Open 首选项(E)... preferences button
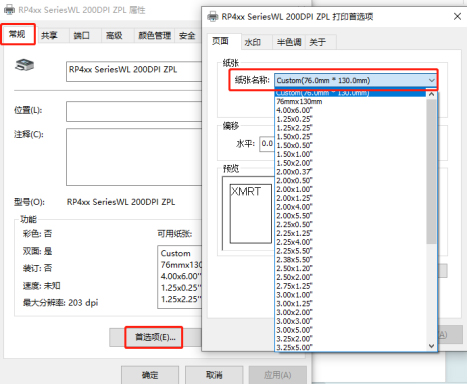Viewport: 468px width, 385px height. (154, 337)
